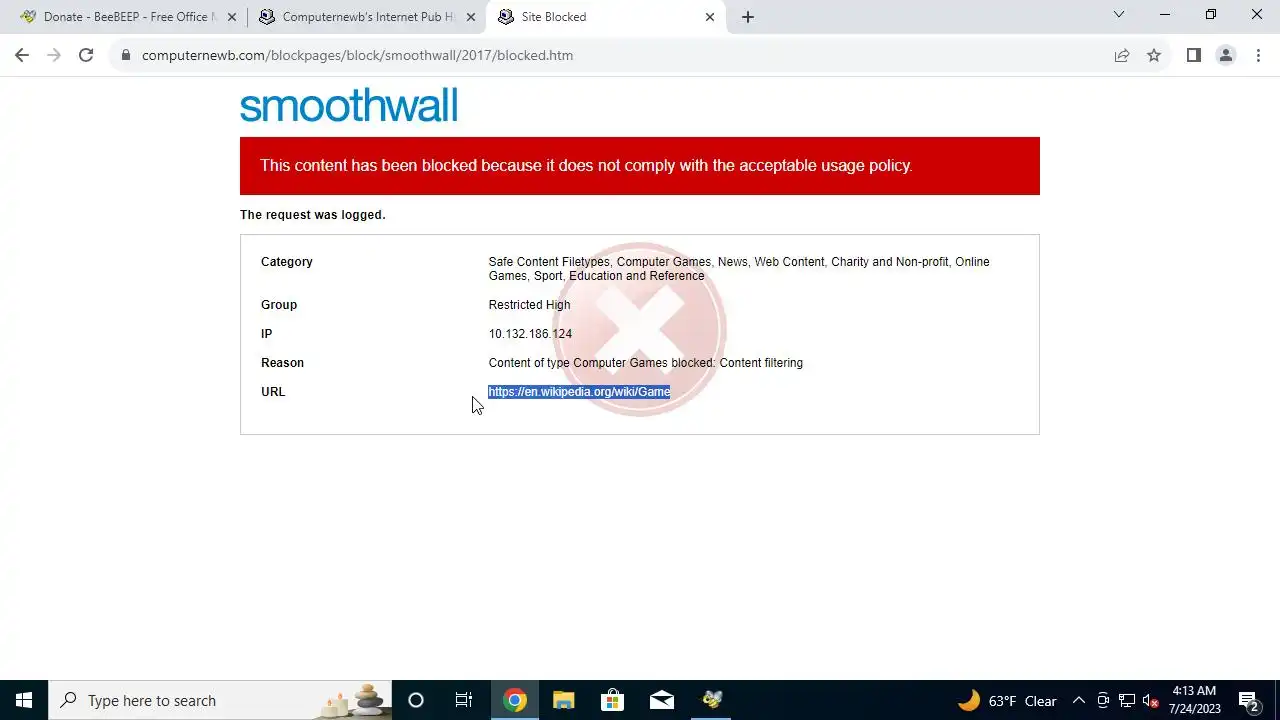Viewport: 1280px width, 720px height.
Task: Click the Chrome taskbar icon
Action: (x=514, y=700)
